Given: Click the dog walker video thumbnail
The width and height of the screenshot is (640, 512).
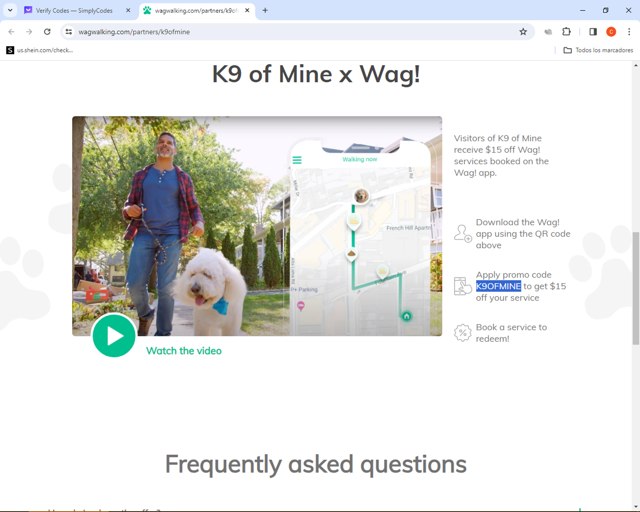Looking at the screenshot, I should coord(257,226).
